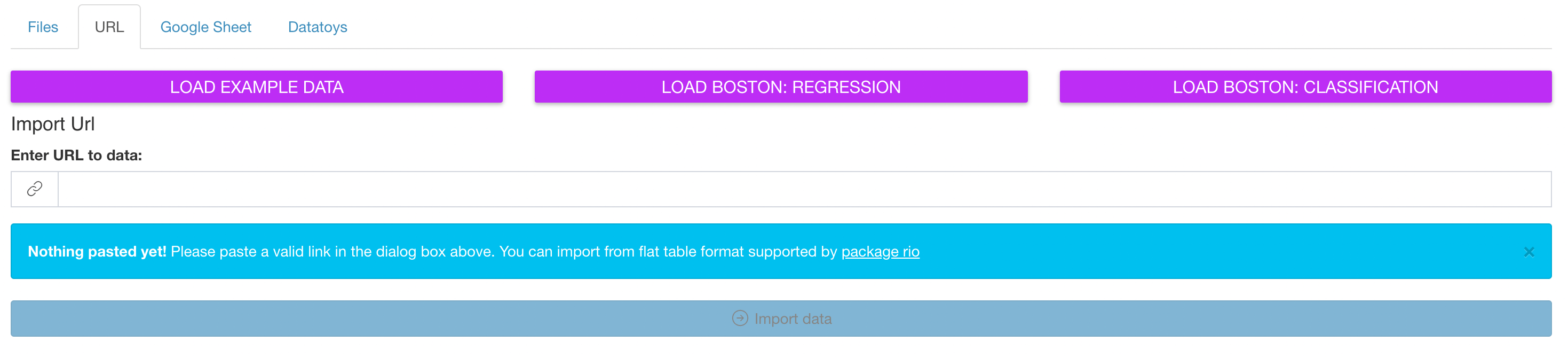The image size is (1568, 357).
Task: Open the Google Sheet tab
Action: point(205,27)
